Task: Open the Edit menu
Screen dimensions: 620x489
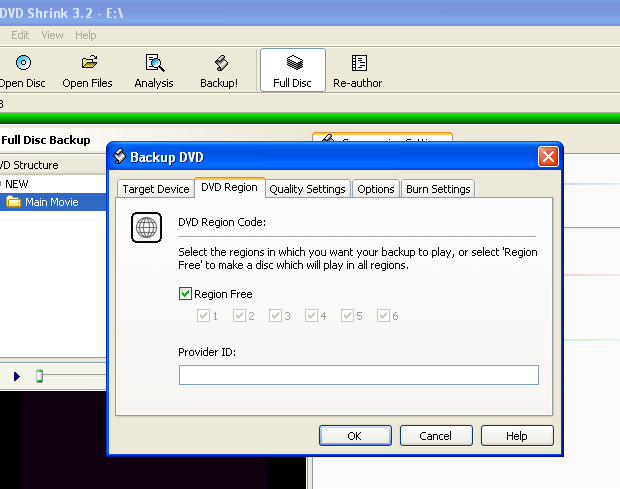Action: point(20,35)
